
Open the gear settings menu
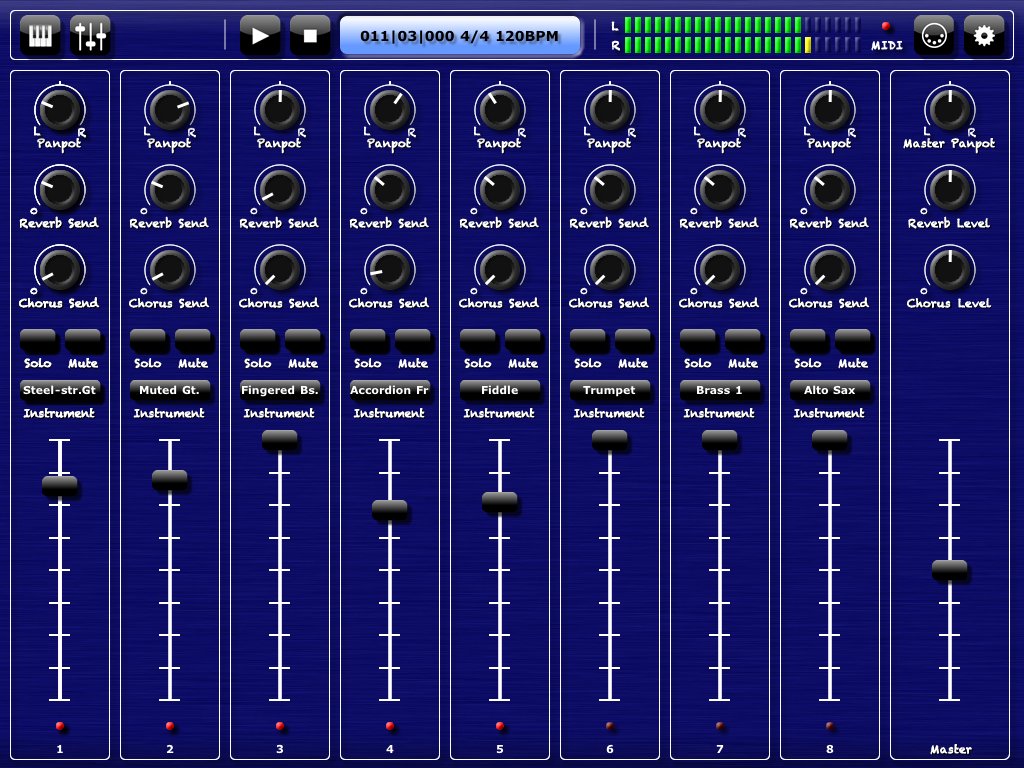coord(984,36)
